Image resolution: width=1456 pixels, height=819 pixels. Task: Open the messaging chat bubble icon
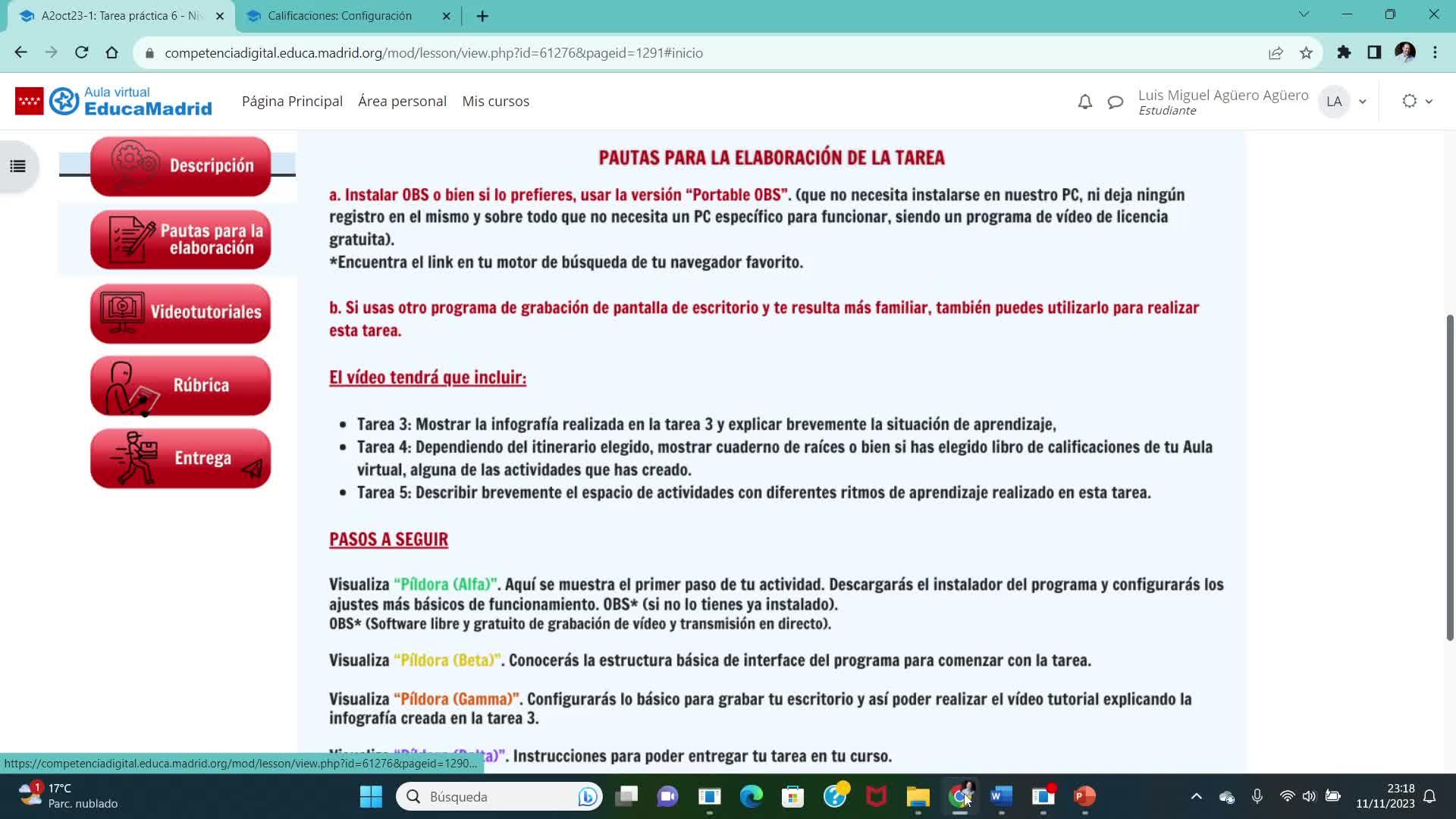pyautogui.click(x=1115, y=102)
